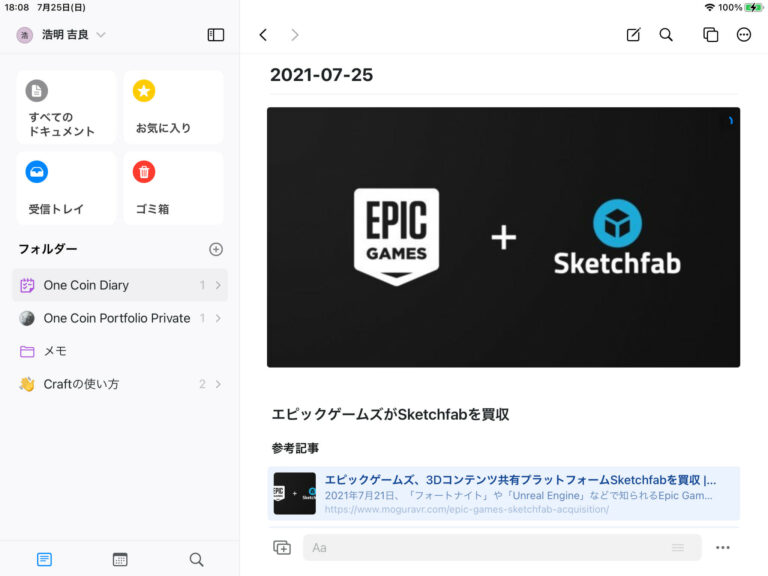Image resolution: width=768 pixels, height=576 pixels.
Task: Open search from the top toolbar magnifier
Action: (x=666, y=35)
